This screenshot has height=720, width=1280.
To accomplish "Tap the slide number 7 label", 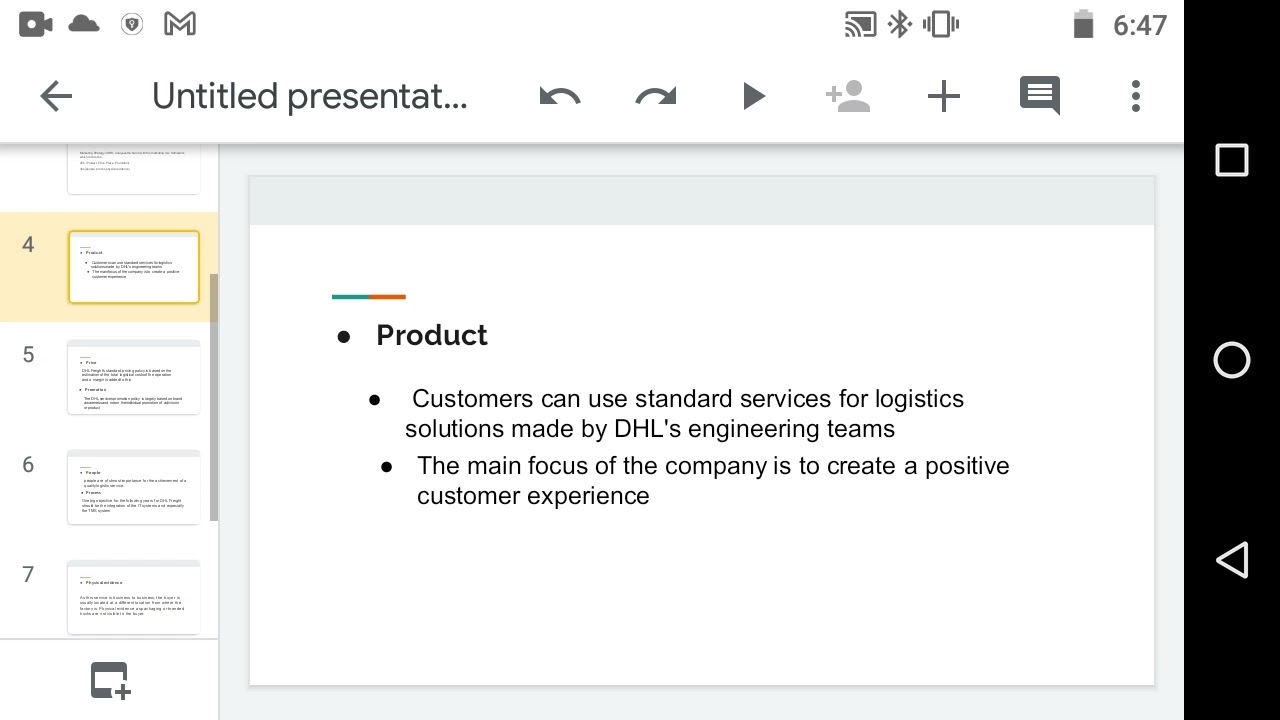I will pos(28,575).
